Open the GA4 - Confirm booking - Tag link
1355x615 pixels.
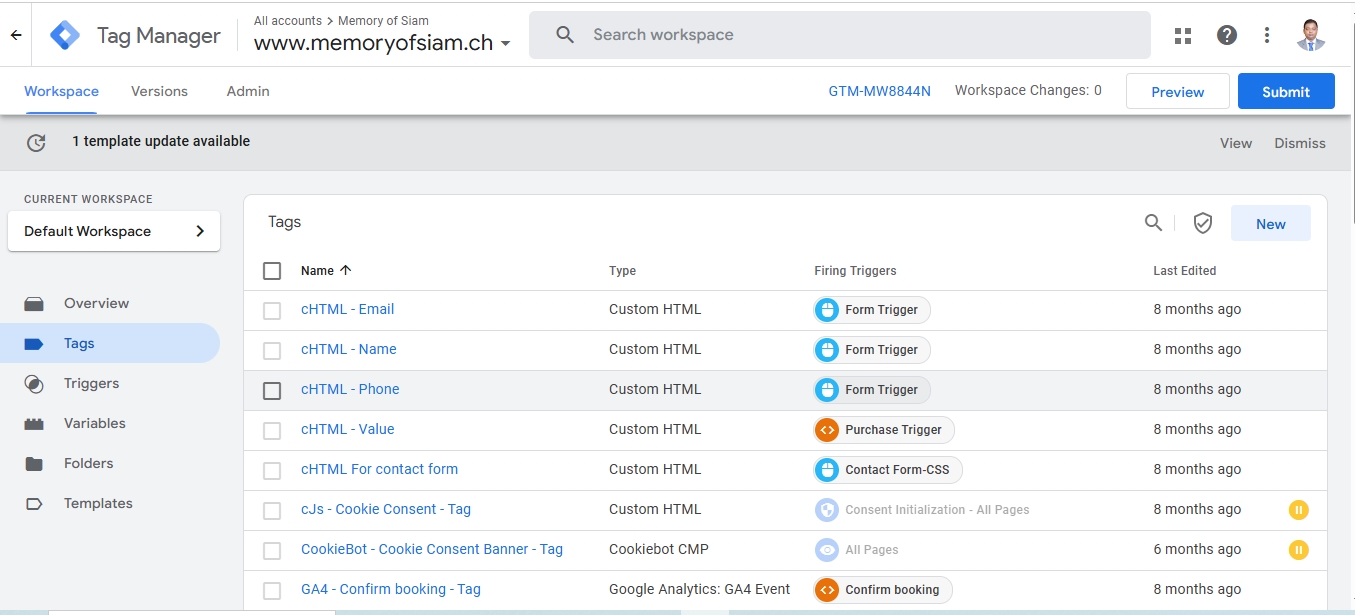click(x=391, y=589)
